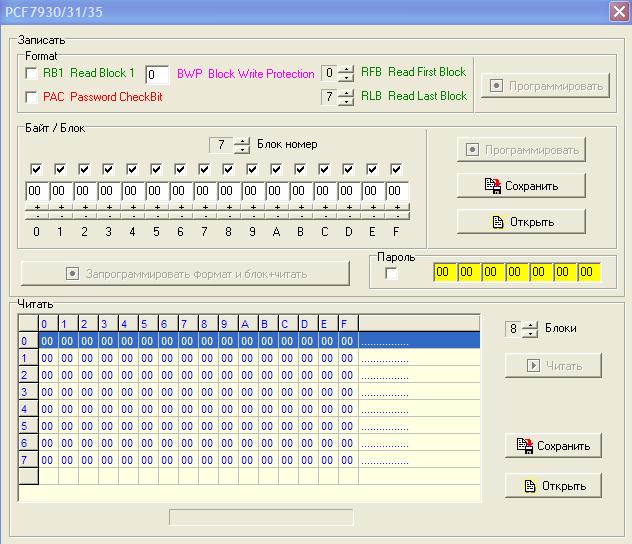Increment byte F using its plus button
The image size is (632, 544).
click(397, 207)
